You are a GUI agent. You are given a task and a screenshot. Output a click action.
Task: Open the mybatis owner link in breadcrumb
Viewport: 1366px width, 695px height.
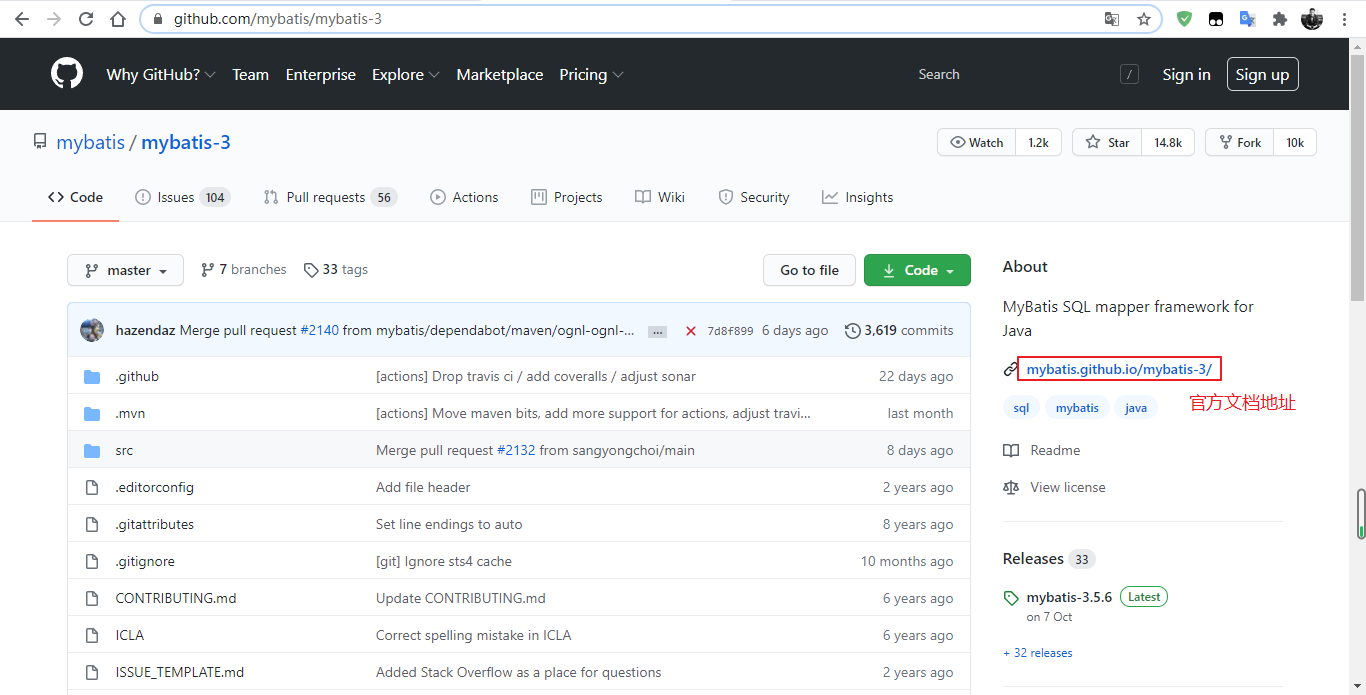91,142
